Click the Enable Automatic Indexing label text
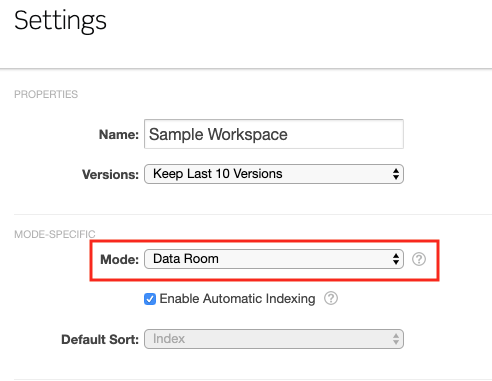 tap(237, 299)
